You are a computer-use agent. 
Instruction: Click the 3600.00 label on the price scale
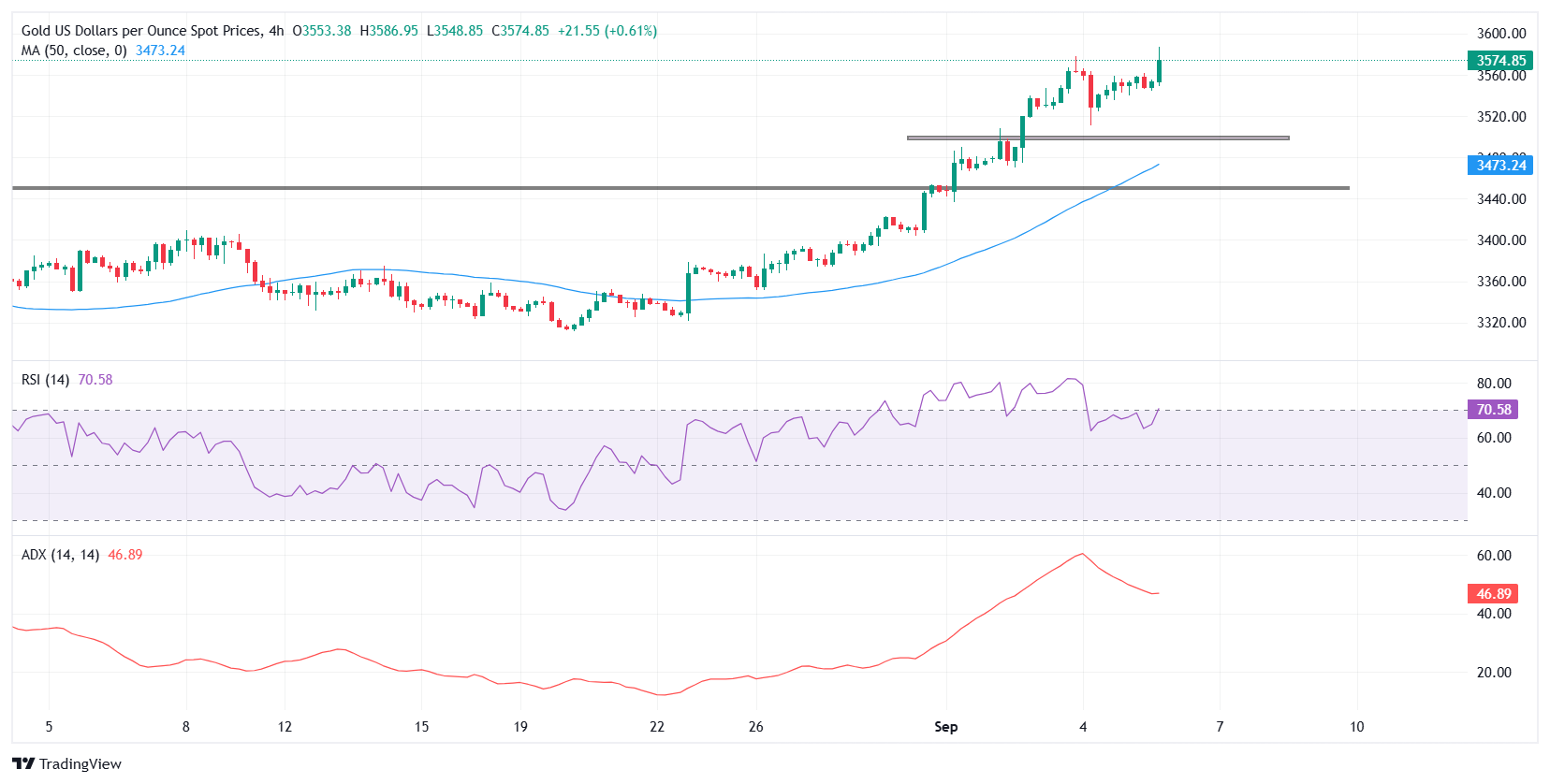pos(1500,34)
